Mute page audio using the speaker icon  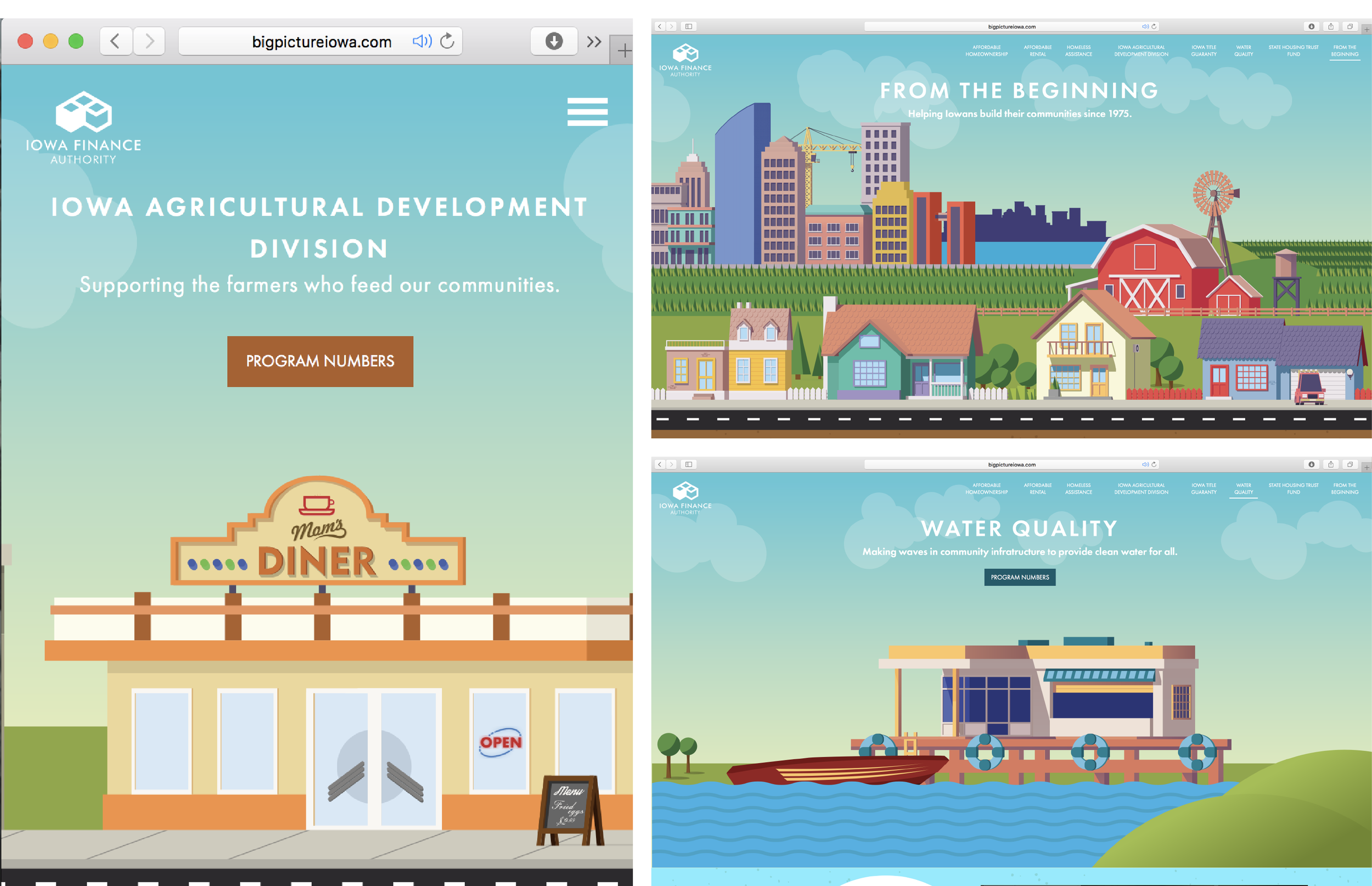click(421, 41)
